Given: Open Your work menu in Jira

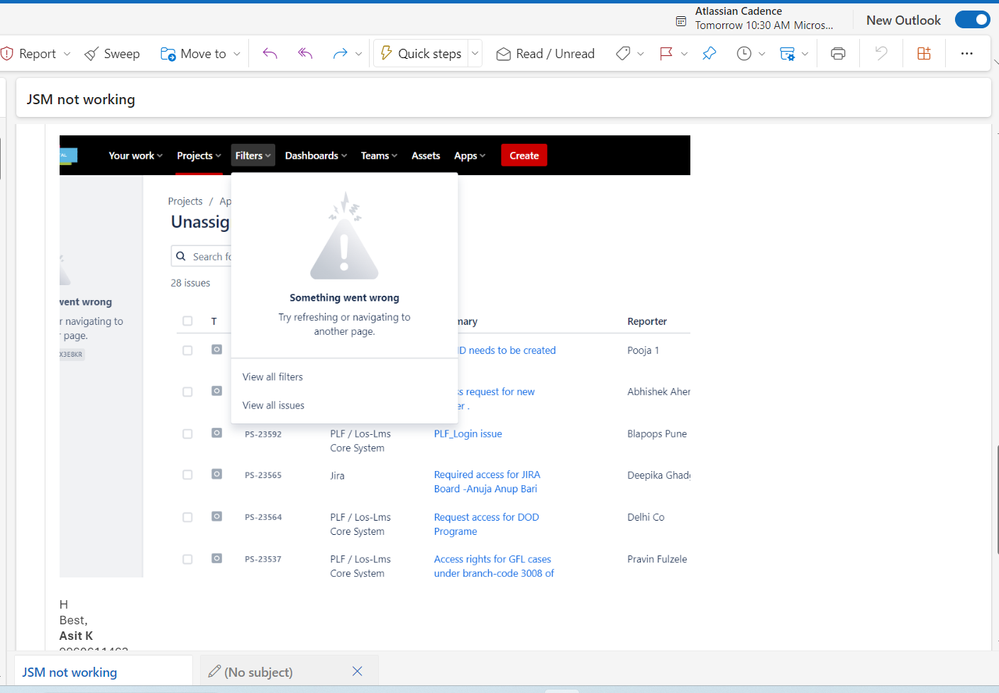Looking at the screenshot, I should pos(135,155).
